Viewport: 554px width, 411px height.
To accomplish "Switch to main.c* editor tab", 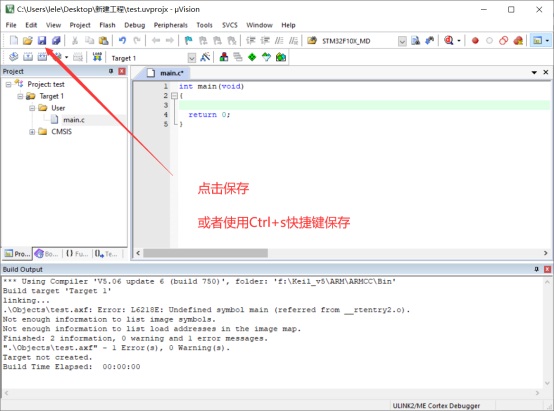I will coord(166,73).
